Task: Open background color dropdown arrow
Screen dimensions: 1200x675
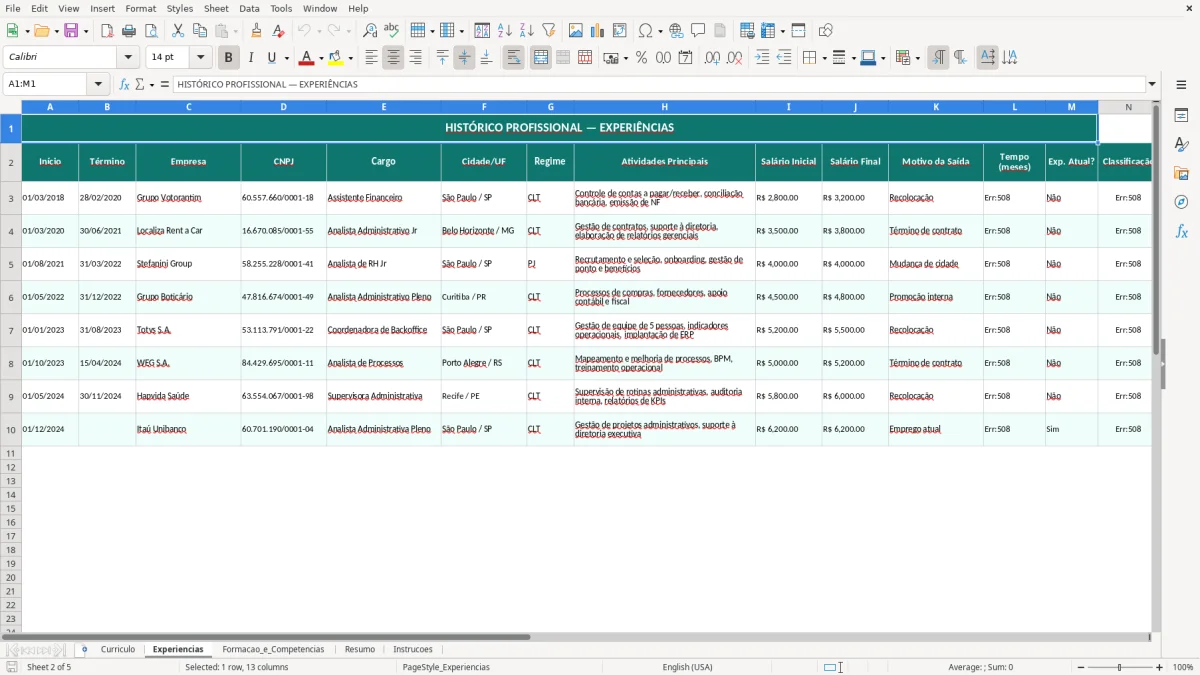Action: click(350, 58)
